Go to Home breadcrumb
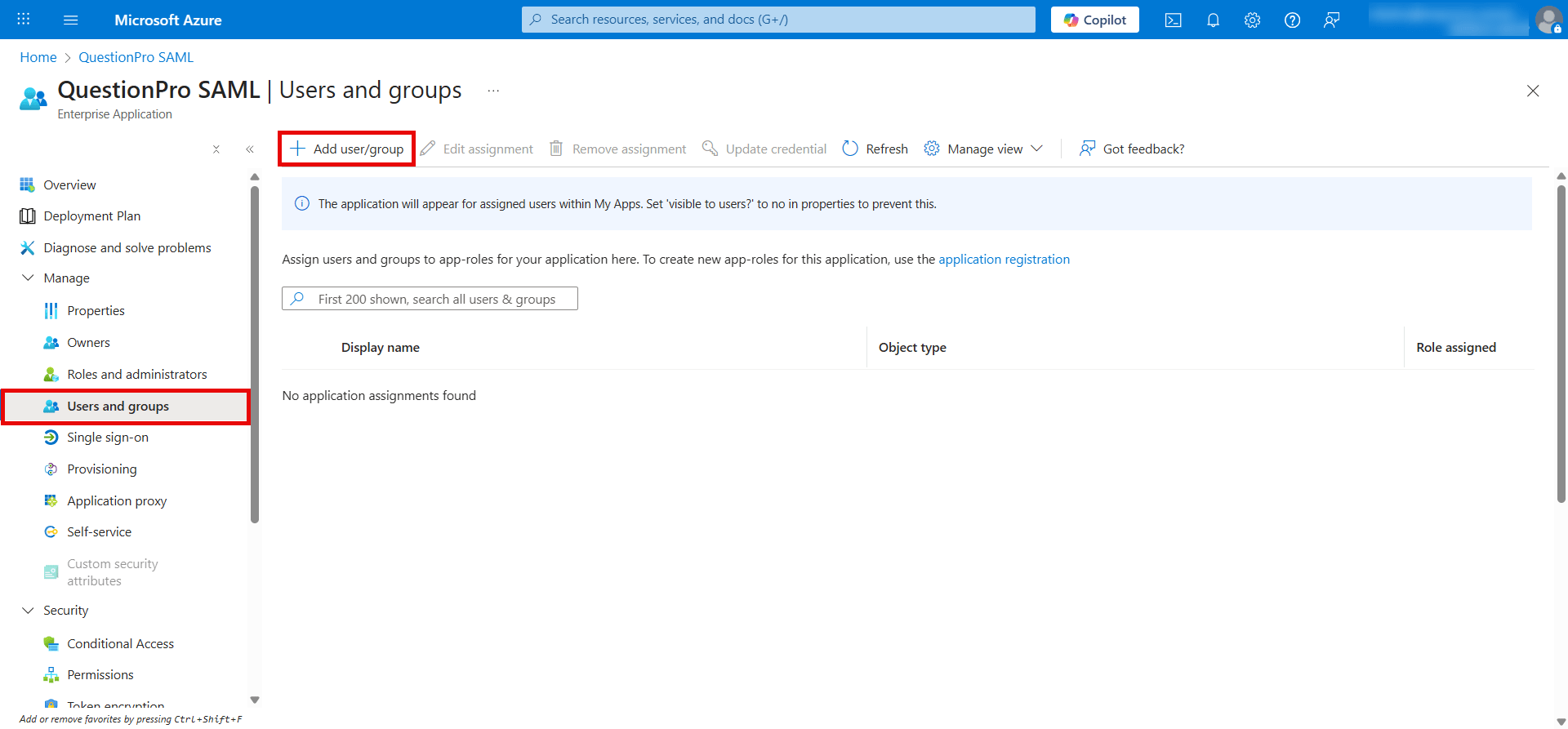Viewport: 1568px width, 729px height. (x=38, y=57)
